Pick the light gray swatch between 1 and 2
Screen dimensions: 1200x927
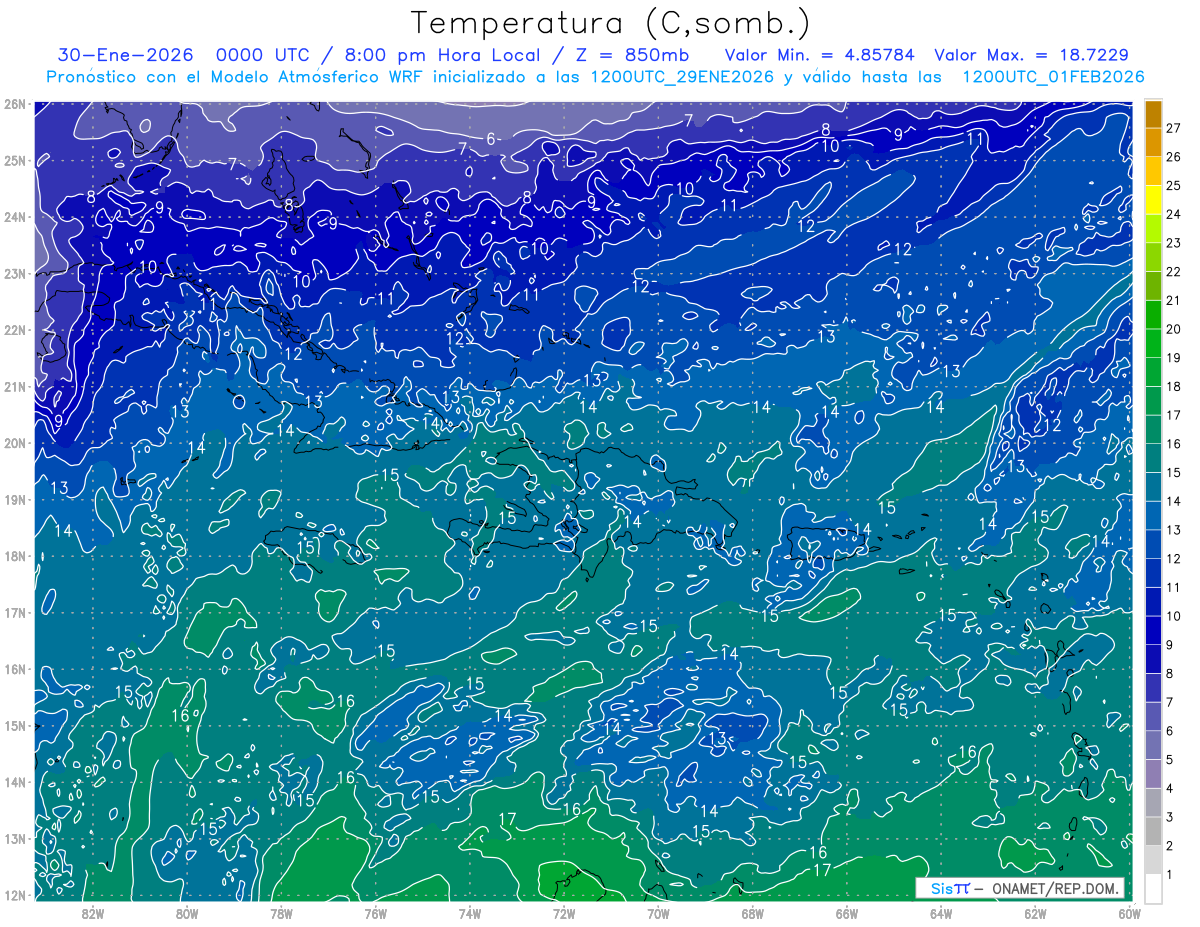point(1153,859)
